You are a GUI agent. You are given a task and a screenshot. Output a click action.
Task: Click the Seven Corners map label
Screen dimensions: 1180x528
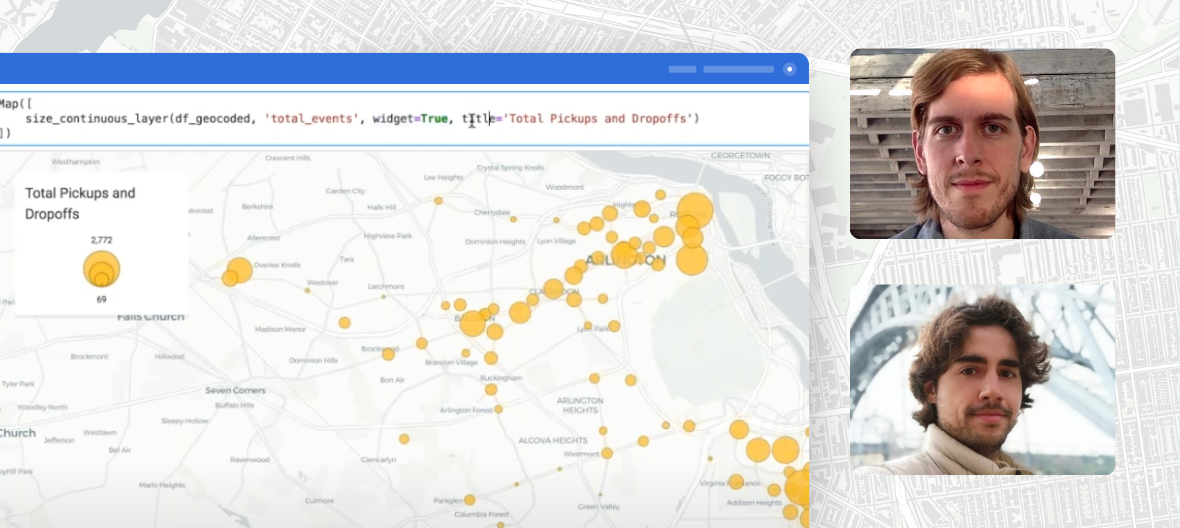[233, 390]
